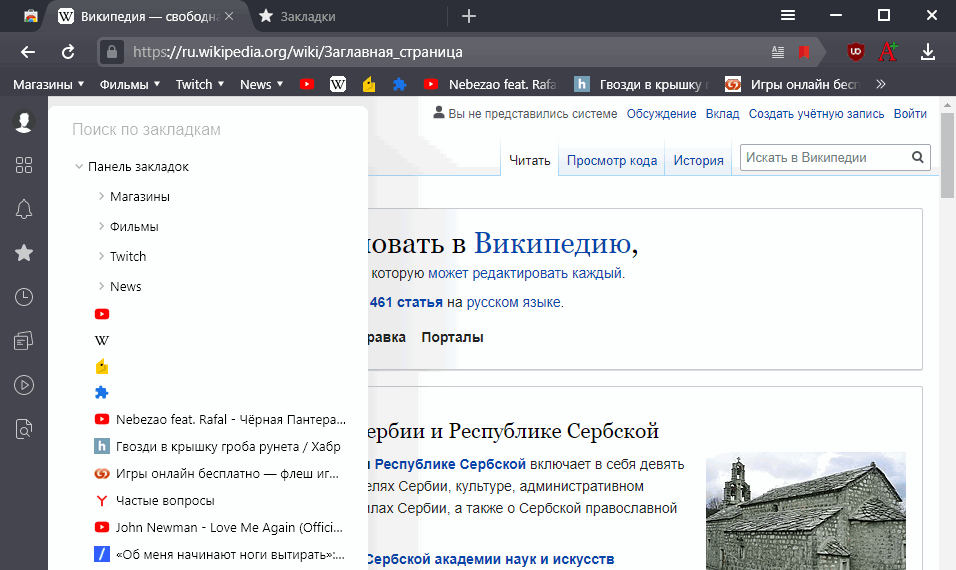The height and width of the screenshot is (570, 956).
Task: Expand the Магазины folder in bookmarks panel
Action: click(x=102, y=197)
